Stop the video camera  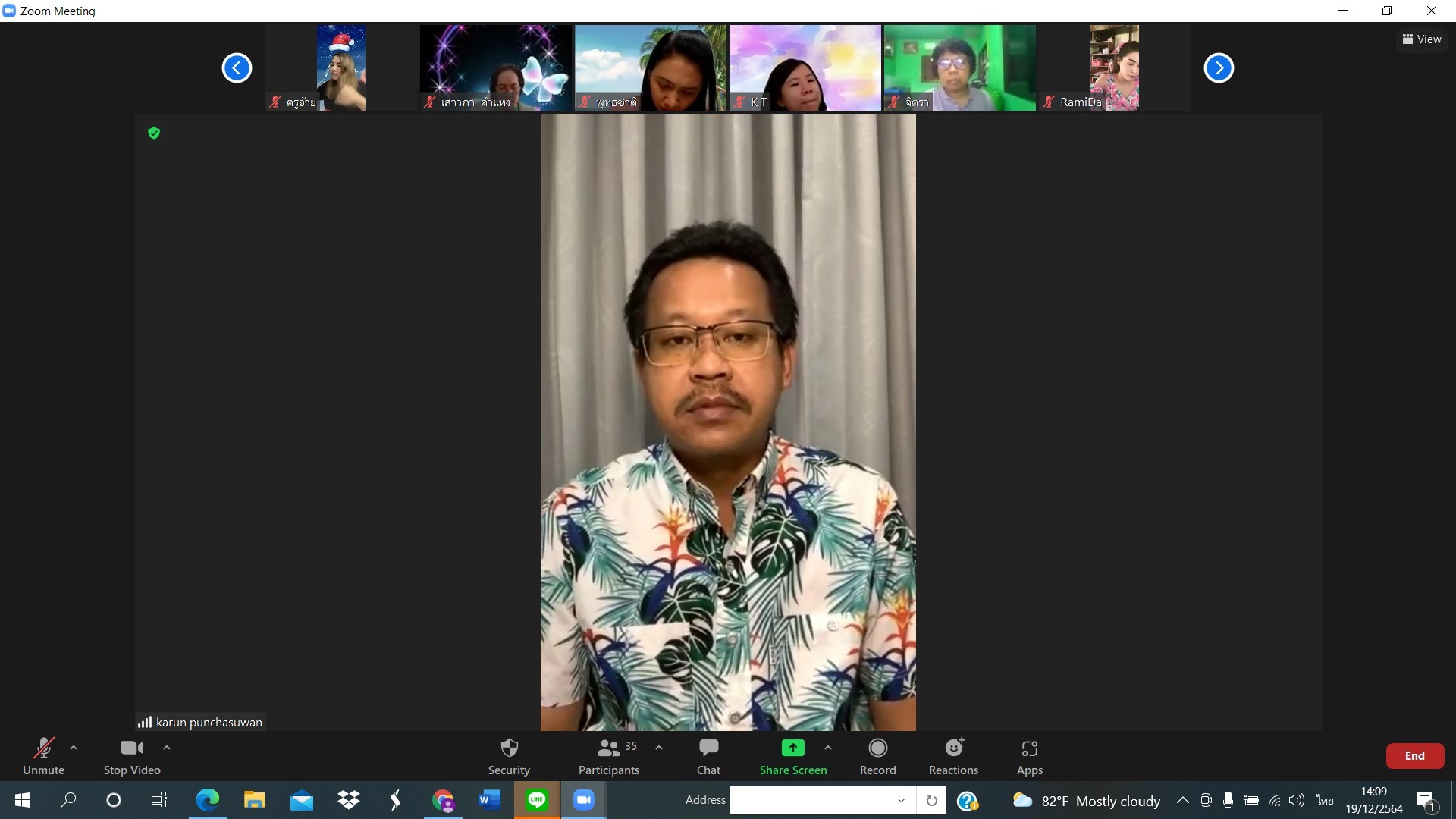[132, 756]
